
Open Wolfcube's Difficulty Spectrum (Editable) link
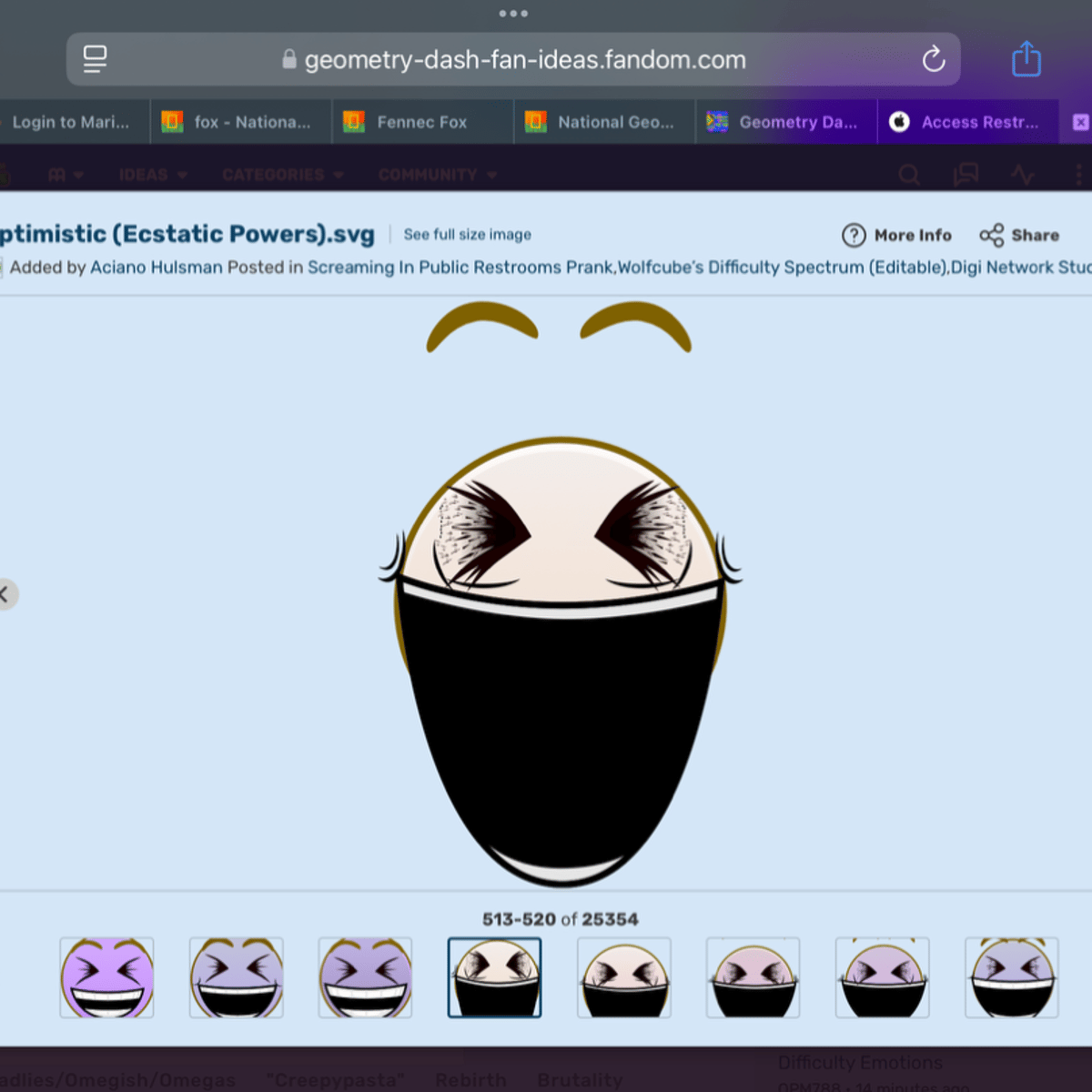click(783, 268)
